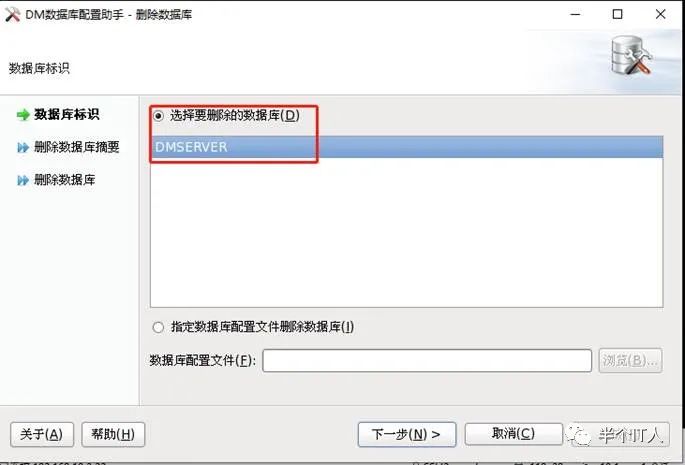Select the 指定数据库配置文件删除数据库 radio option

(158, 327)
